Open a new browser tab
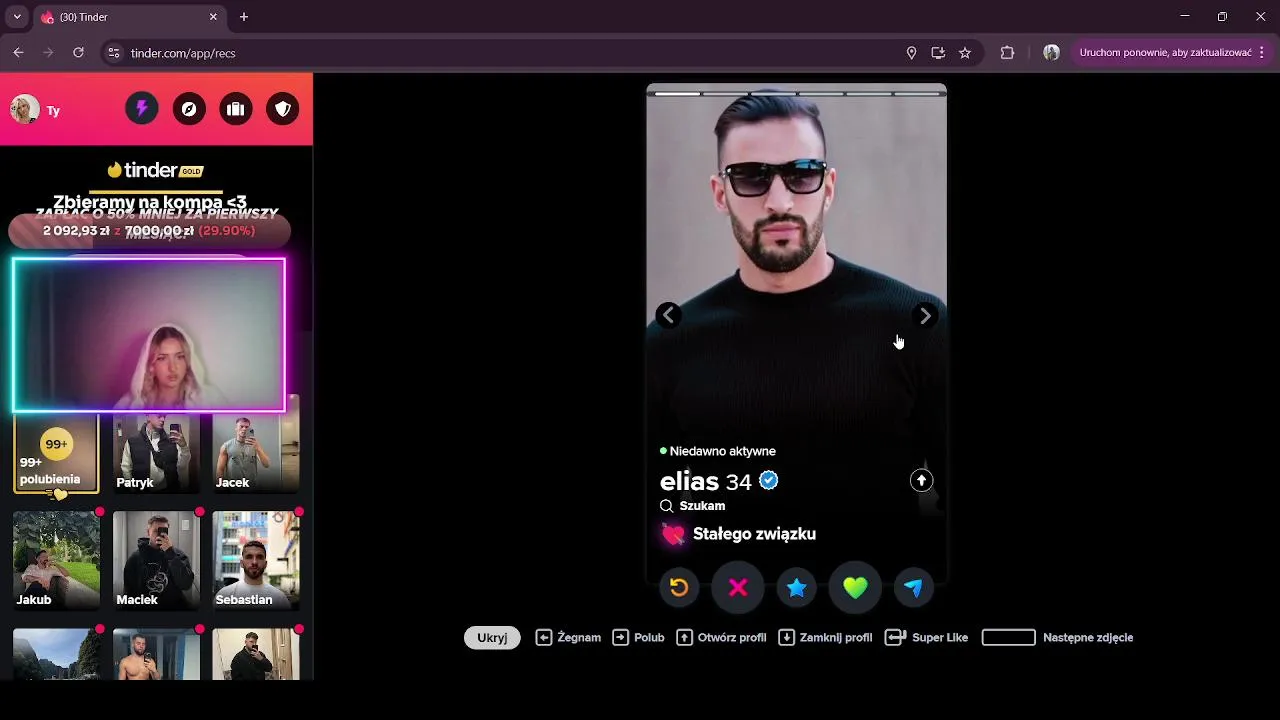Screen dimensions: 1280x720 (x=244, y=17)
